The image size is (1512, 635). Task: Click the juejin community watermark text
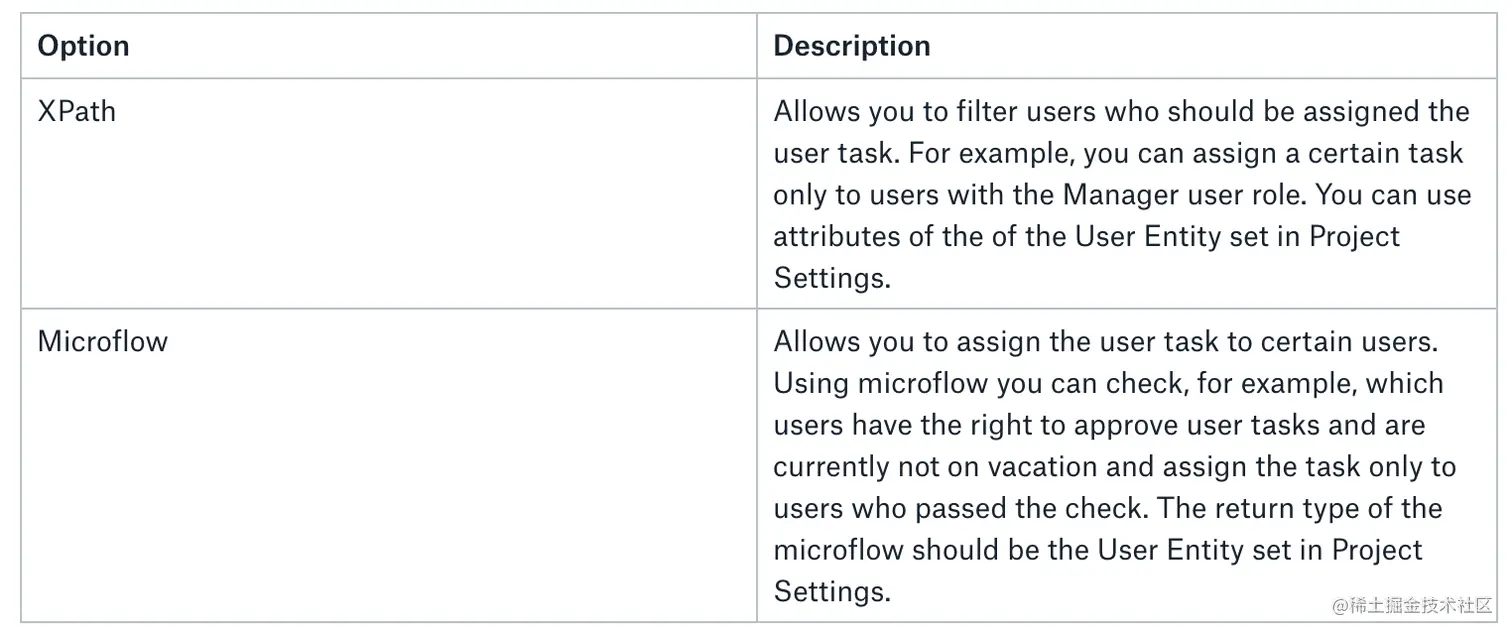(1406, 605)
